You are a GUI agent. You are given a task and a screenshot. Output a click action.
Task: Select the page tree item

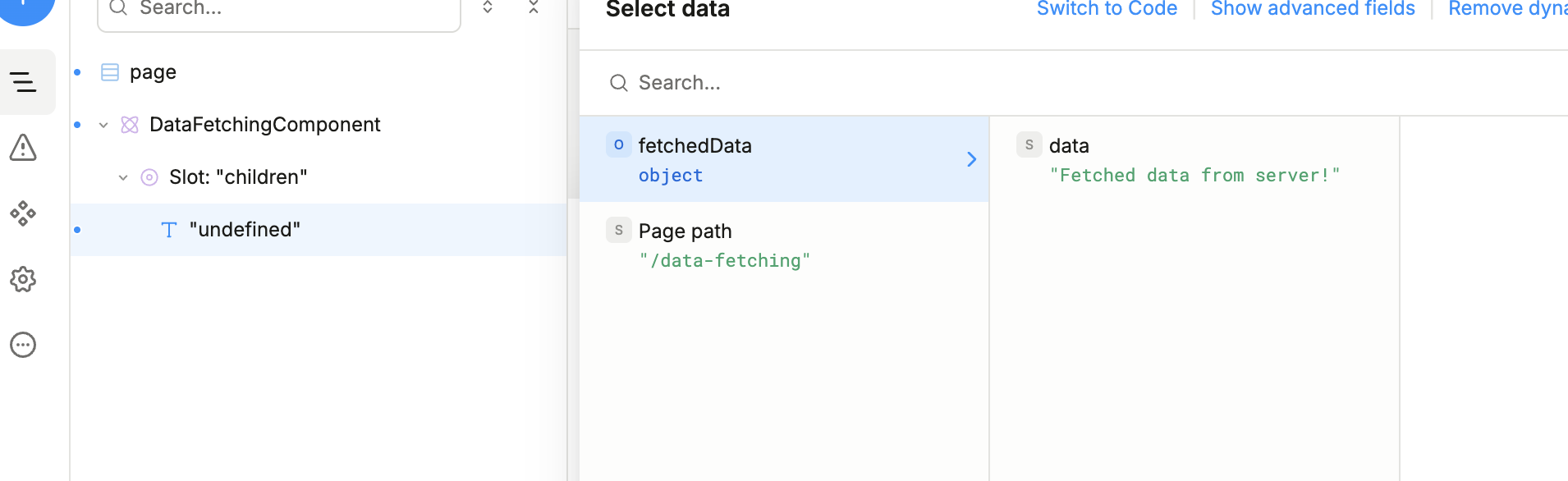pyautogui.click(x=153, y=72)
